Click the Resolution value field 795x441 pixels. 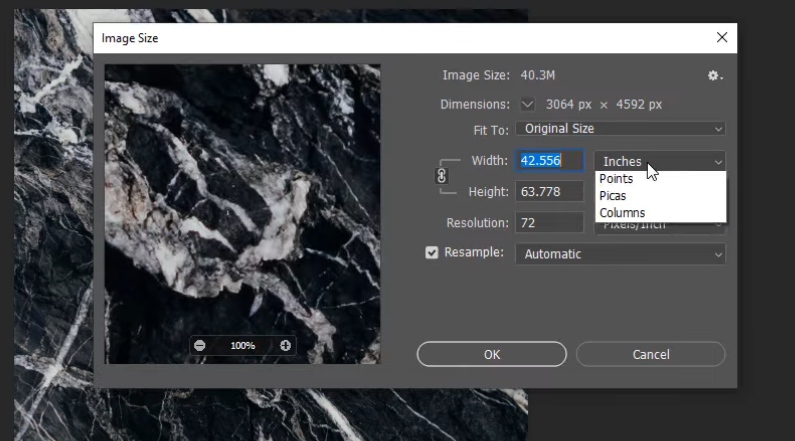[549, 223]
